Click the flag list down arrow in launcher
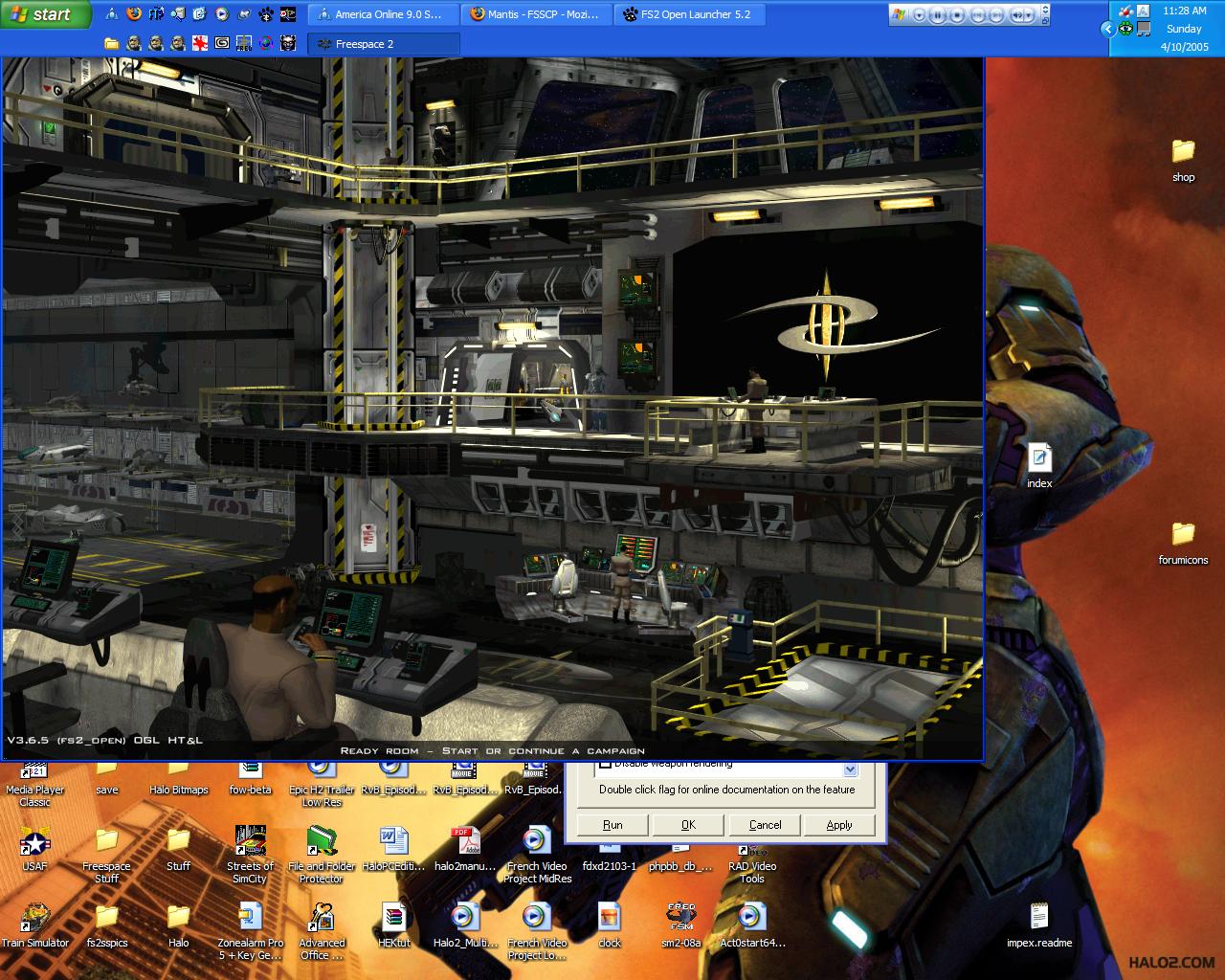 point(850,769)
